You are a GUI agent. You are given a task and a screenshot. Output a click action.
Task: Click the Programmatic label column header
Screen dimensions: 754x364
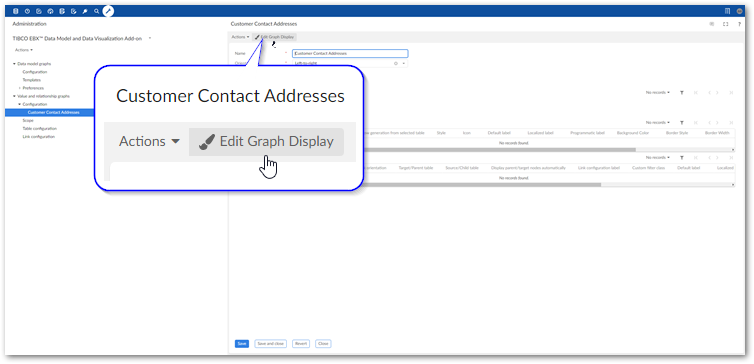pyautogui.click(x=588, y=132)
